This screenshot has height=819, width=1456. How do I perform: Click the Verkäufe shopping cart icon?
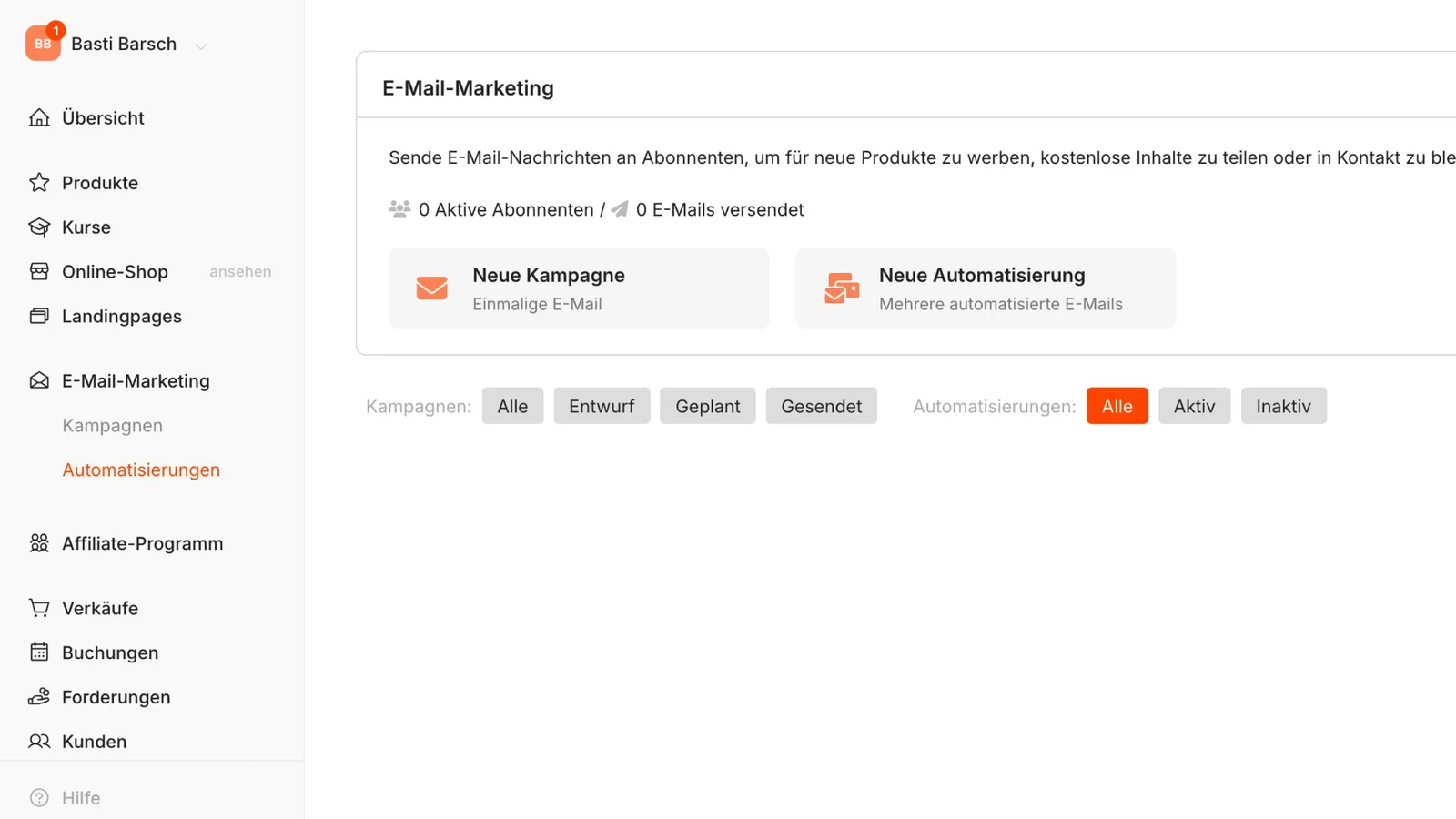pyautogui.click(x=39, y=608)
